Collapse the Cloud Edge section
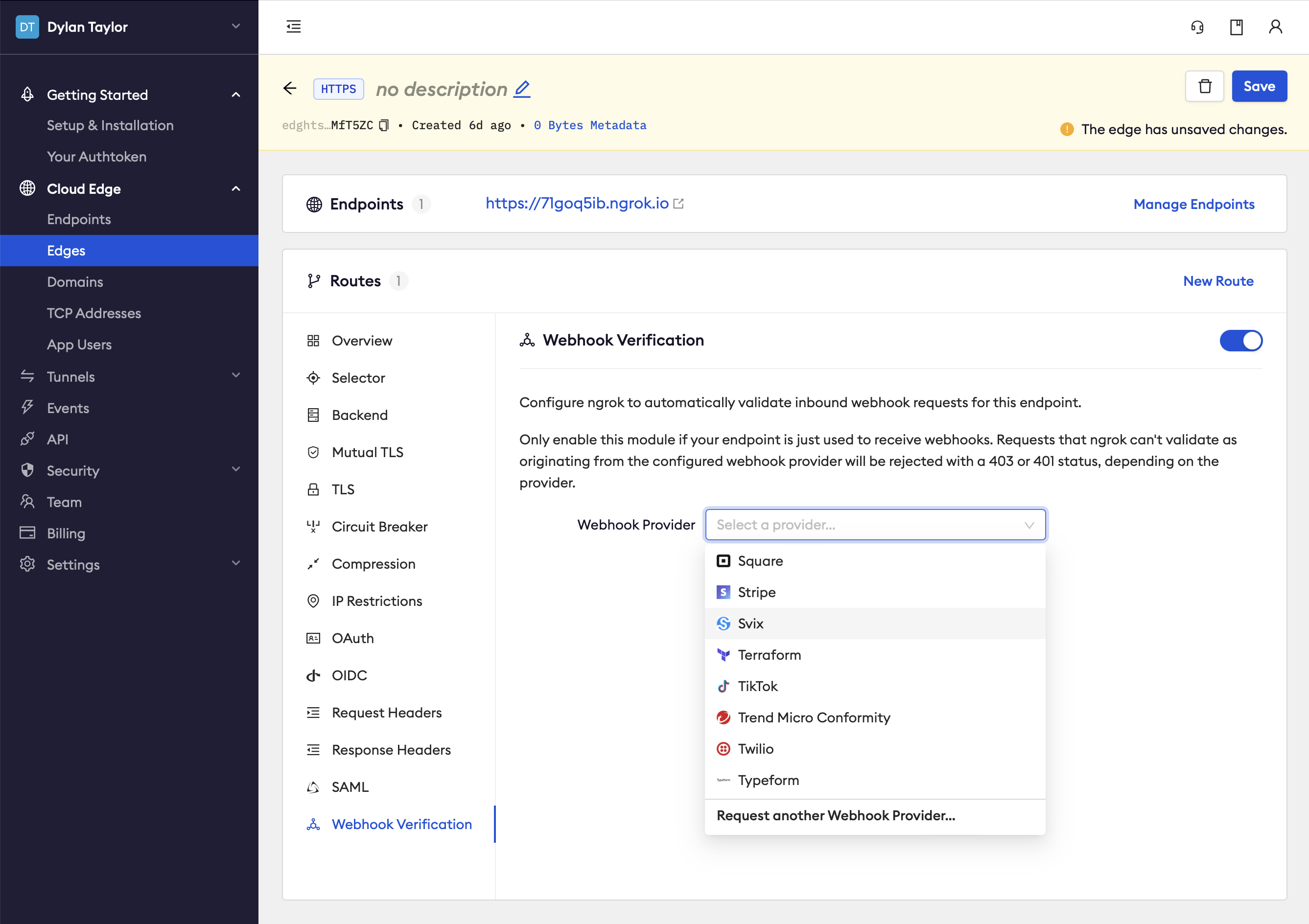Image resolution: width=1309 pixels, height=924 pixels. (x=236, y=188)
